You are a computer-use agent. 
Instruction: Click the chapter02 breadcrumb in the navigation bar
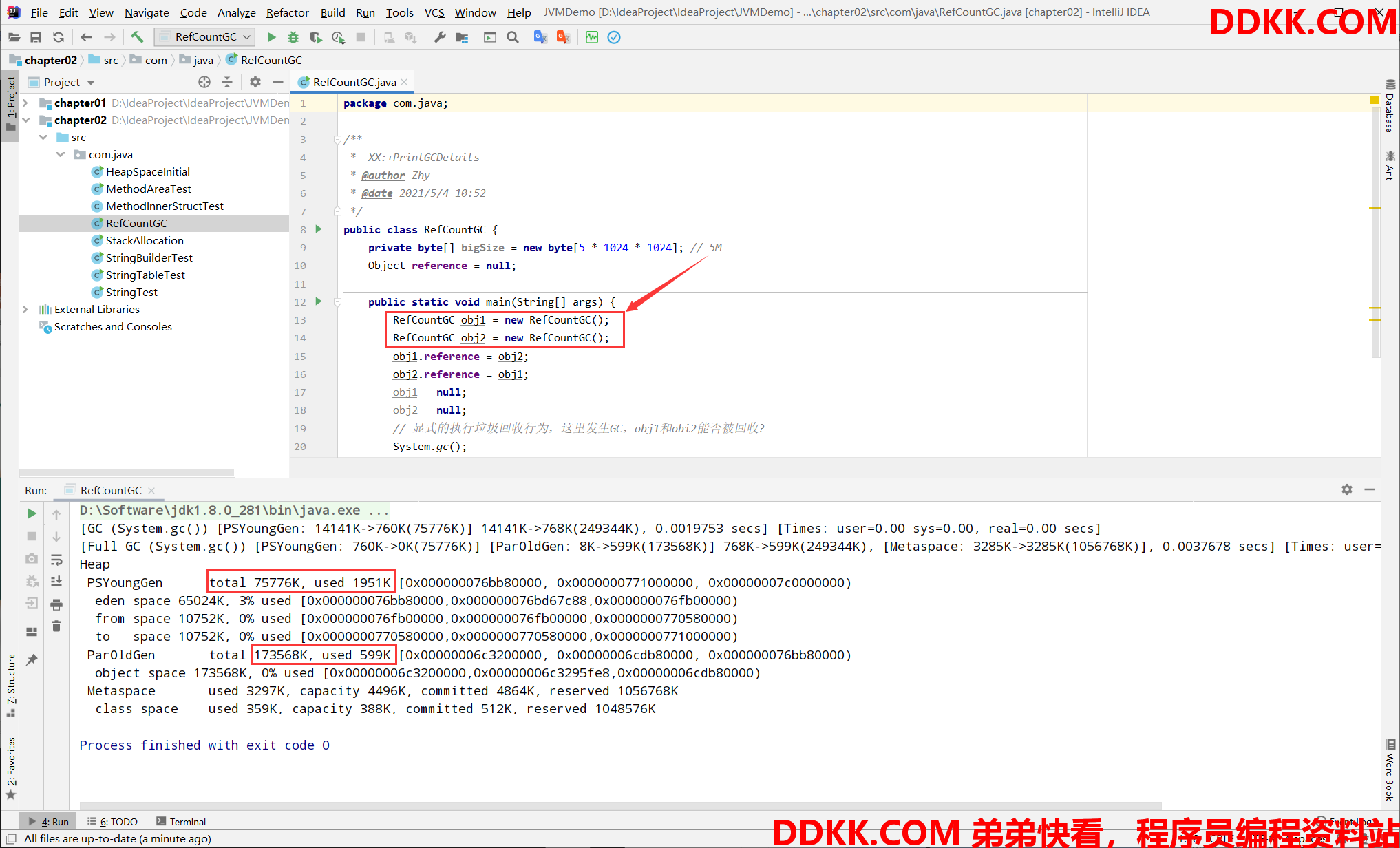click(43, 60)
